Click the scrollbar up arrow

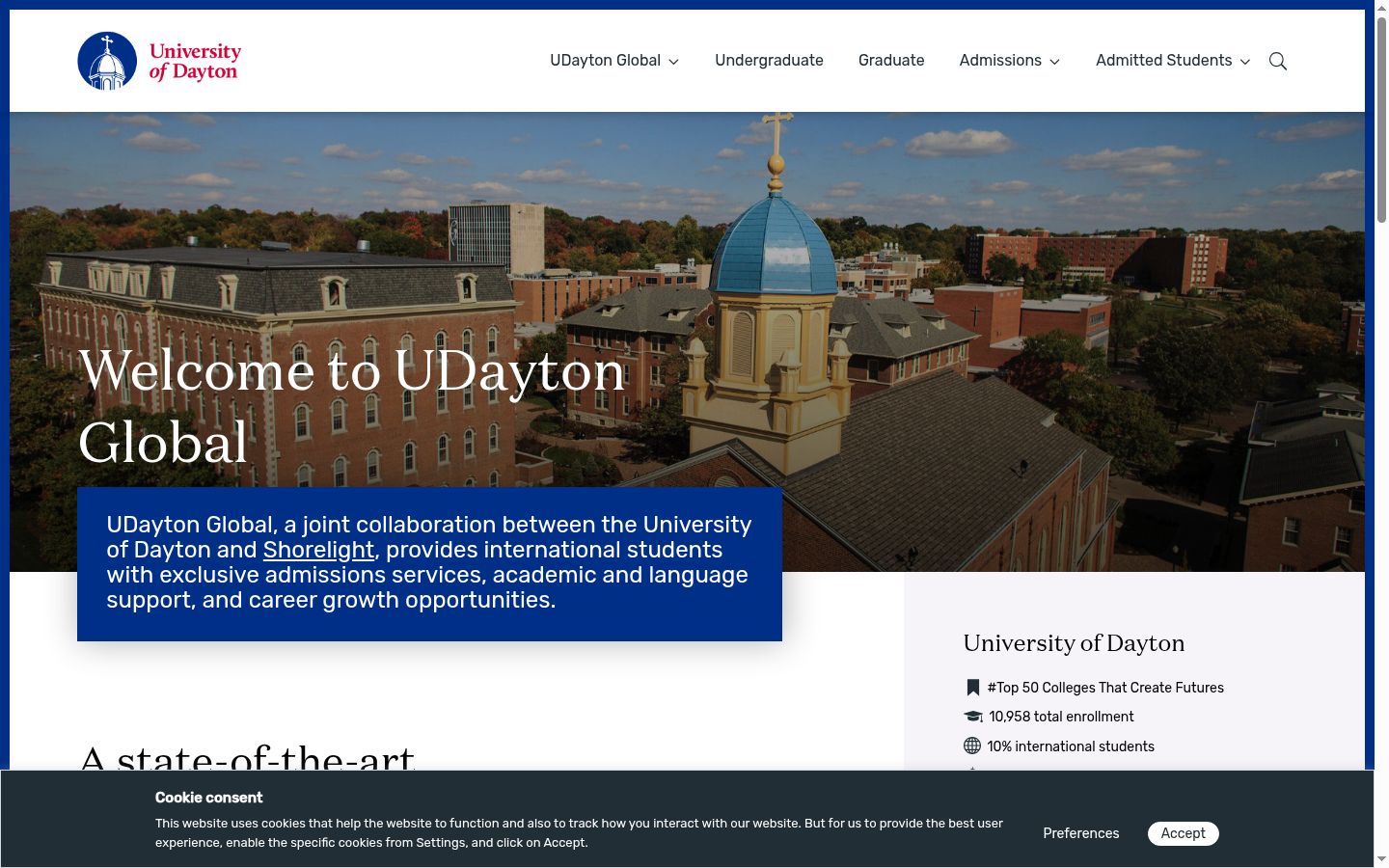1381,8
